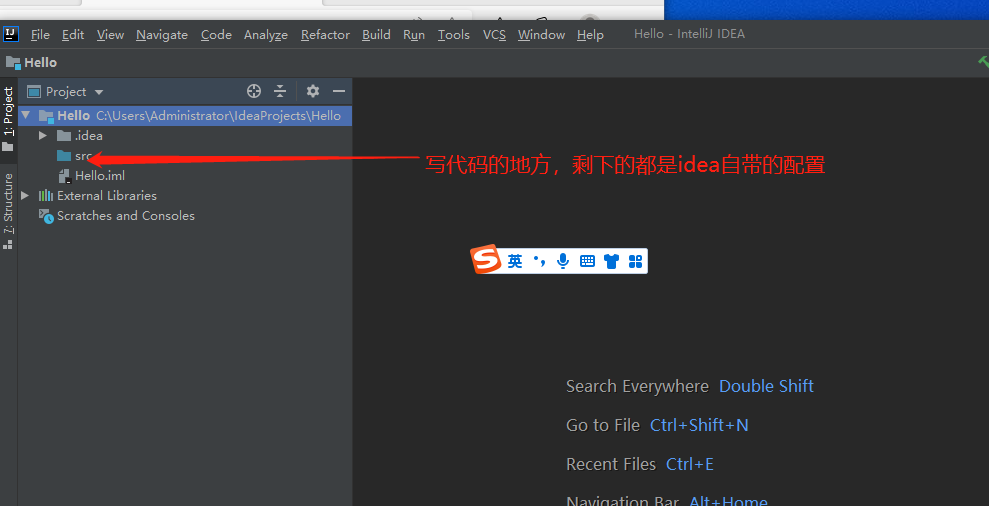Screen dimensions: 989x506
Task: Click the .idea folder icon
Action: (64, 136)
